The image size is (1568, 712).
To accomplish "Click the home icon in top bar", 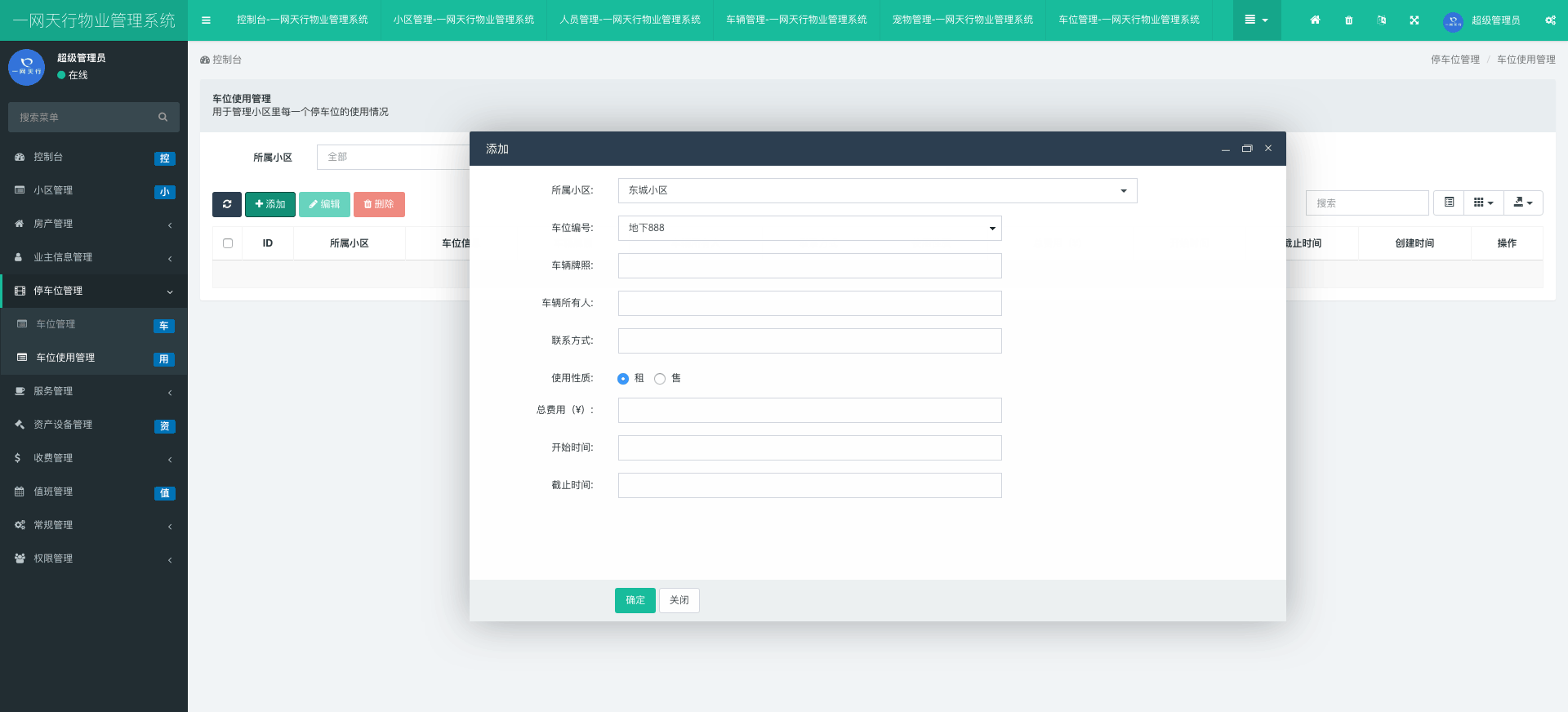I will click(1315, 20).
